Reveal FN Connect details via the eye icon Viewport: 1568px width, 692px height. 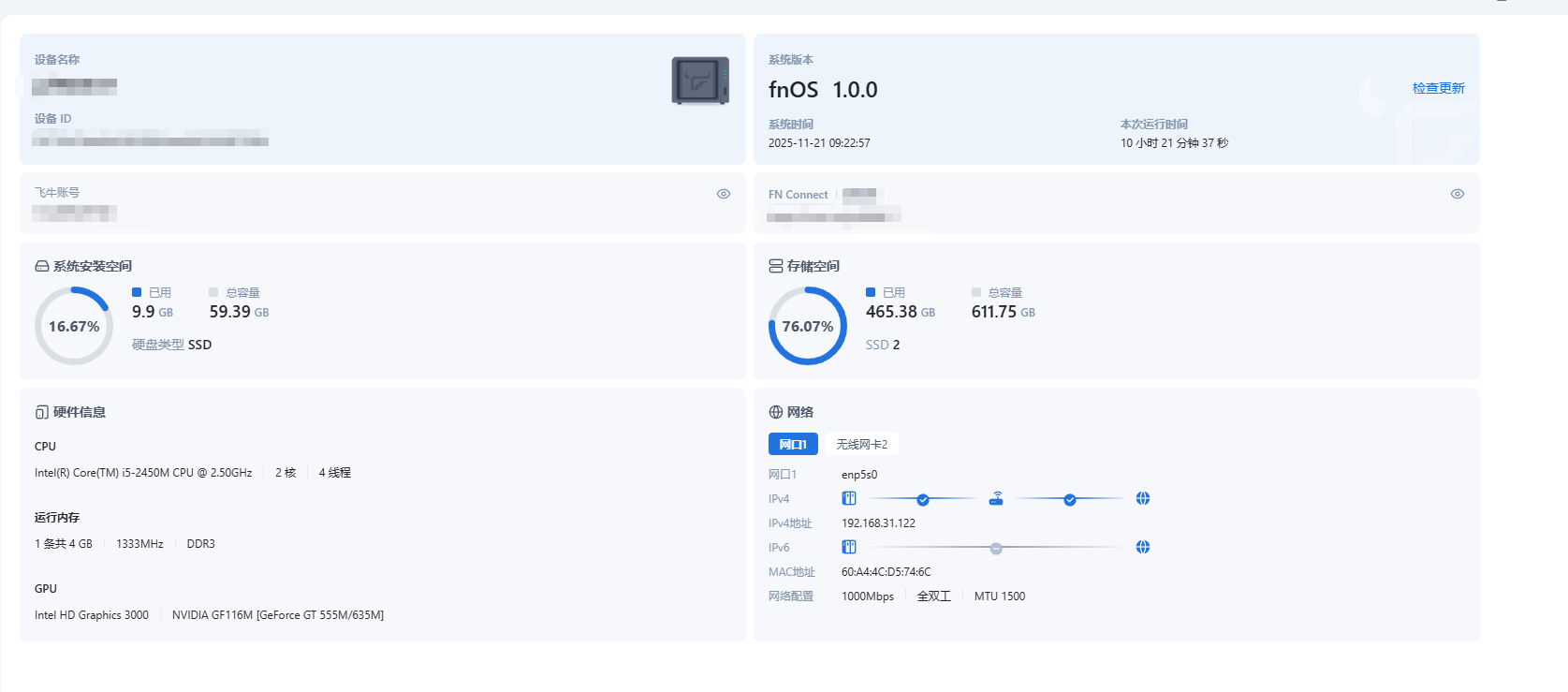[x=1458, y=194]
